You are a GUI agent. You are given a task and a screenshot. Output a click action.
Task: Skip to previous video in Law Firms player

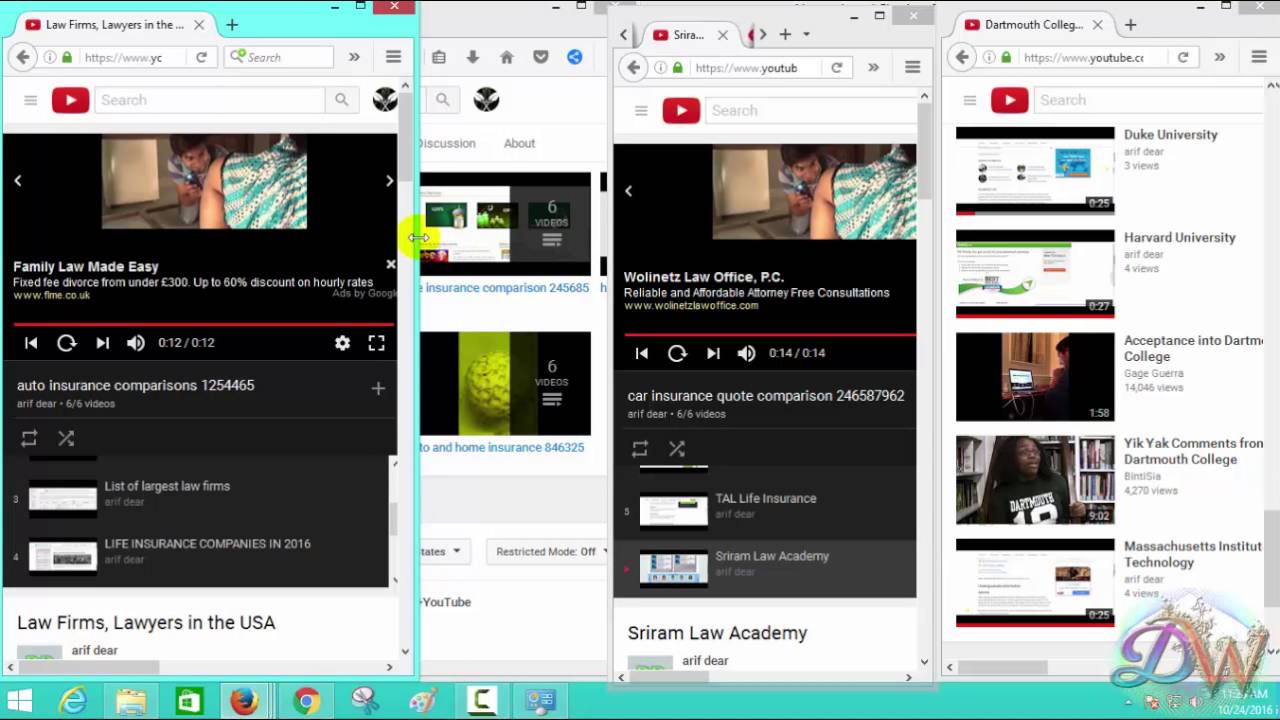click(x=31, y=342)
